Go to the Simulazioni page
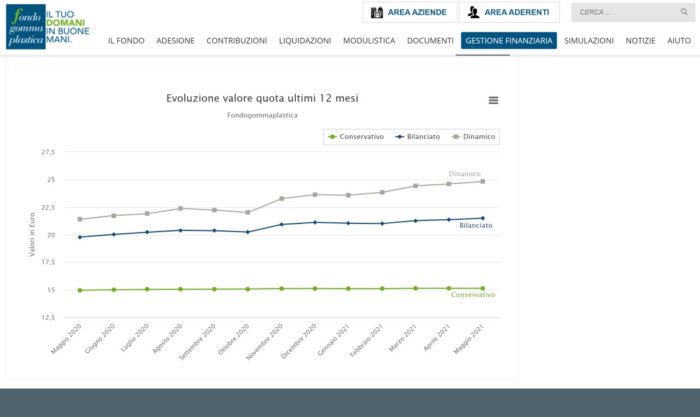The height and width of the screenshot is (417, 700). click(589, 41)
